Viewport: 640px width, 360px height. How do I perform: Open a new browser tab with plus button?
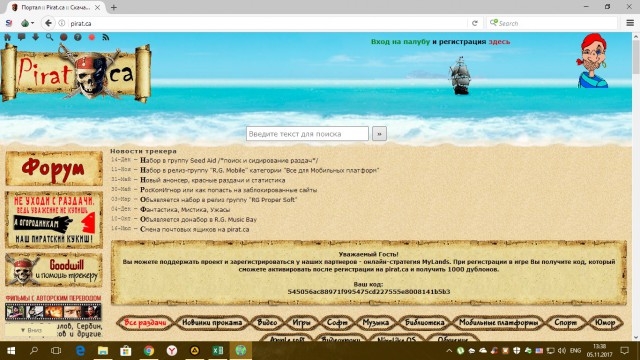pyautogui.click(x=113, y=7)
